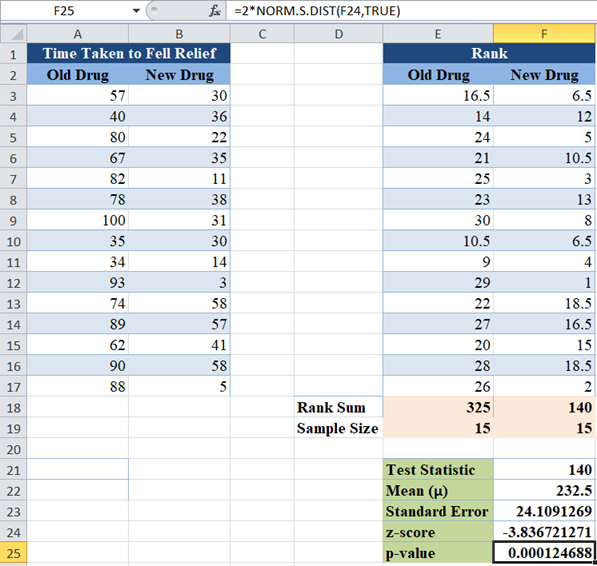Click the z-score value cell
This screenshot has height=566, width=597.
click(544, 532)
